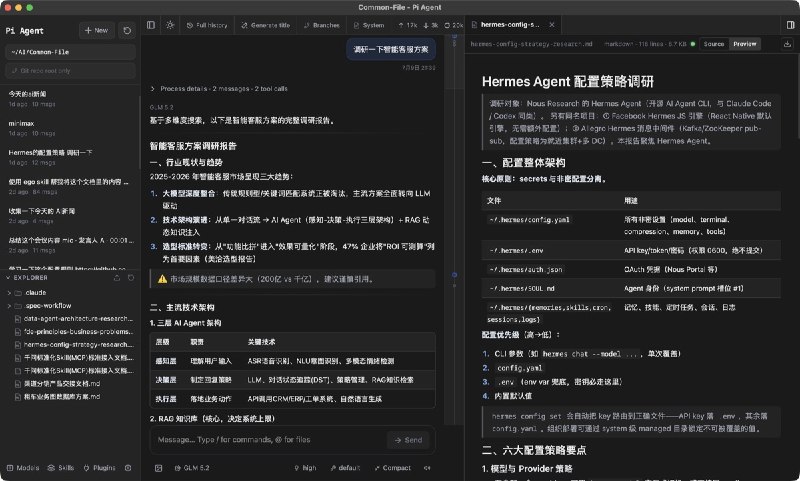Toggle the right panel layout icon
800x481 pixels.
tap(790, 25)
